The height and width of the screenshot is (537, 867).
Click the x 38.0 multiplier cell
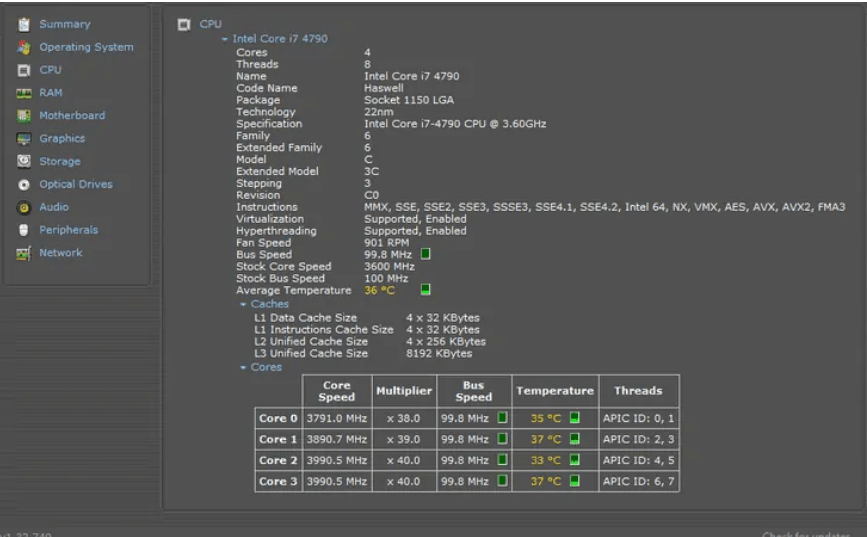click(x=404, y=419)
